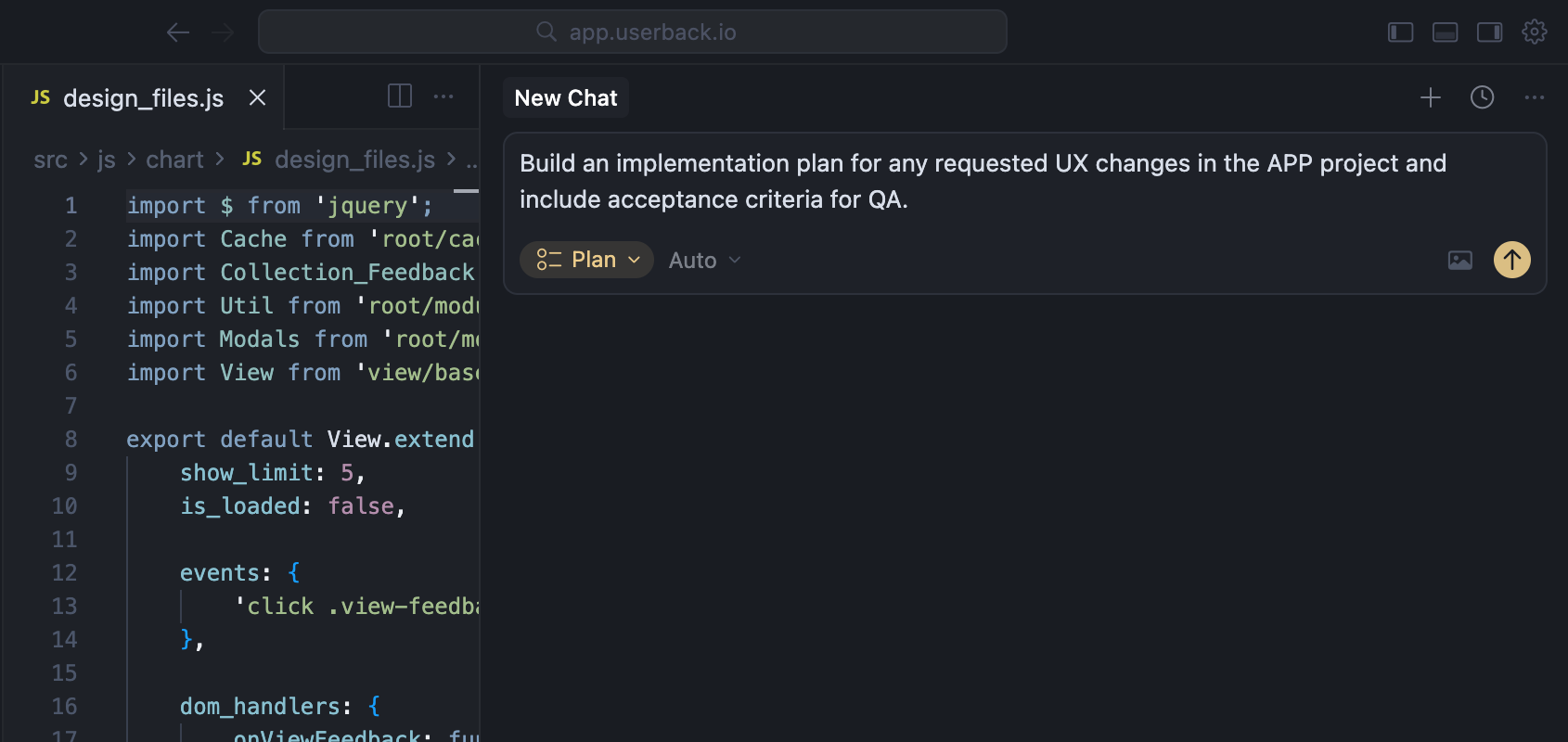1568x742 pixels.
Task: Open the editor tab ellipsis menu
Action: (444, 96)
